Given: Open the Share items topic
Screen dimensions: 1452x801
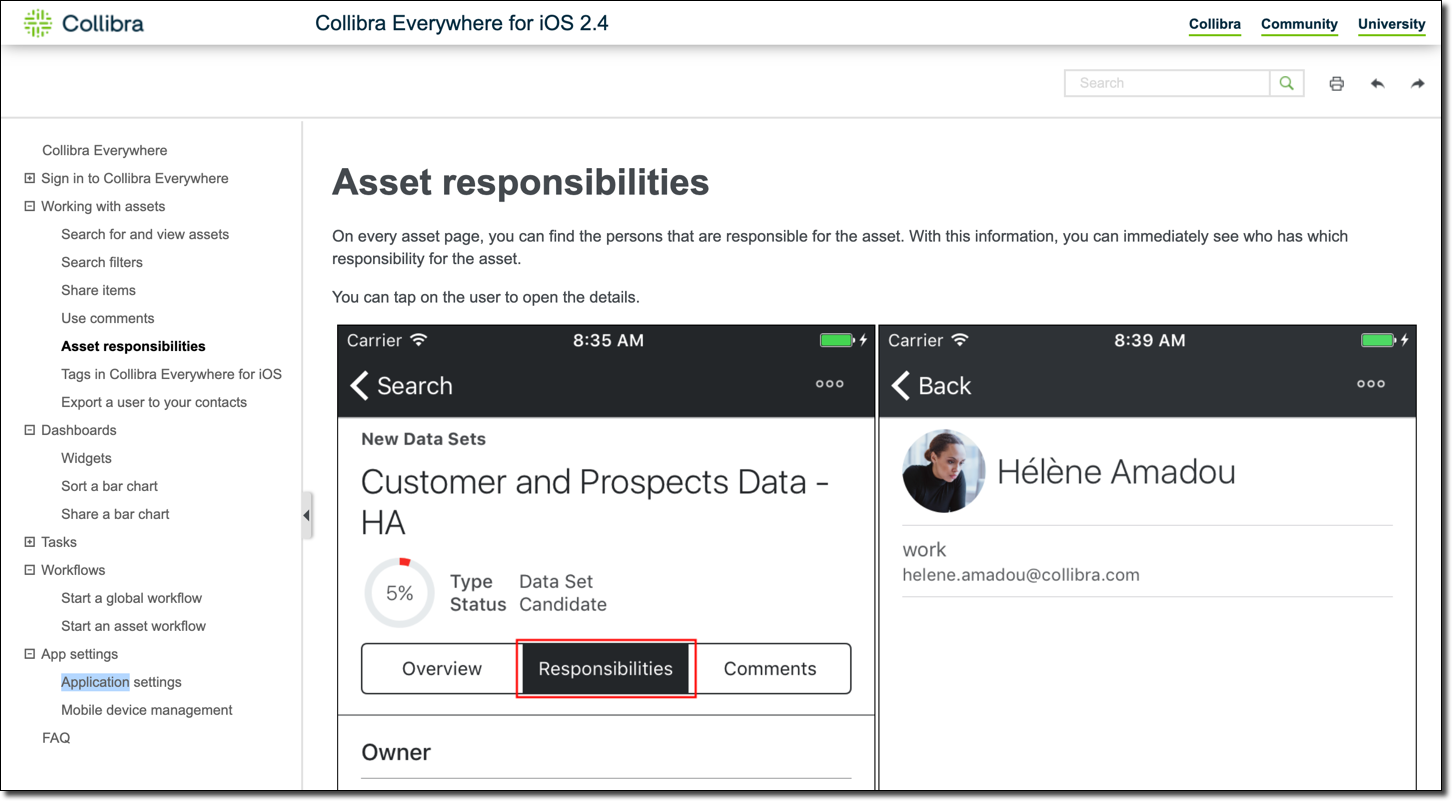Looking at the screenshot, I should click(98, 291).
